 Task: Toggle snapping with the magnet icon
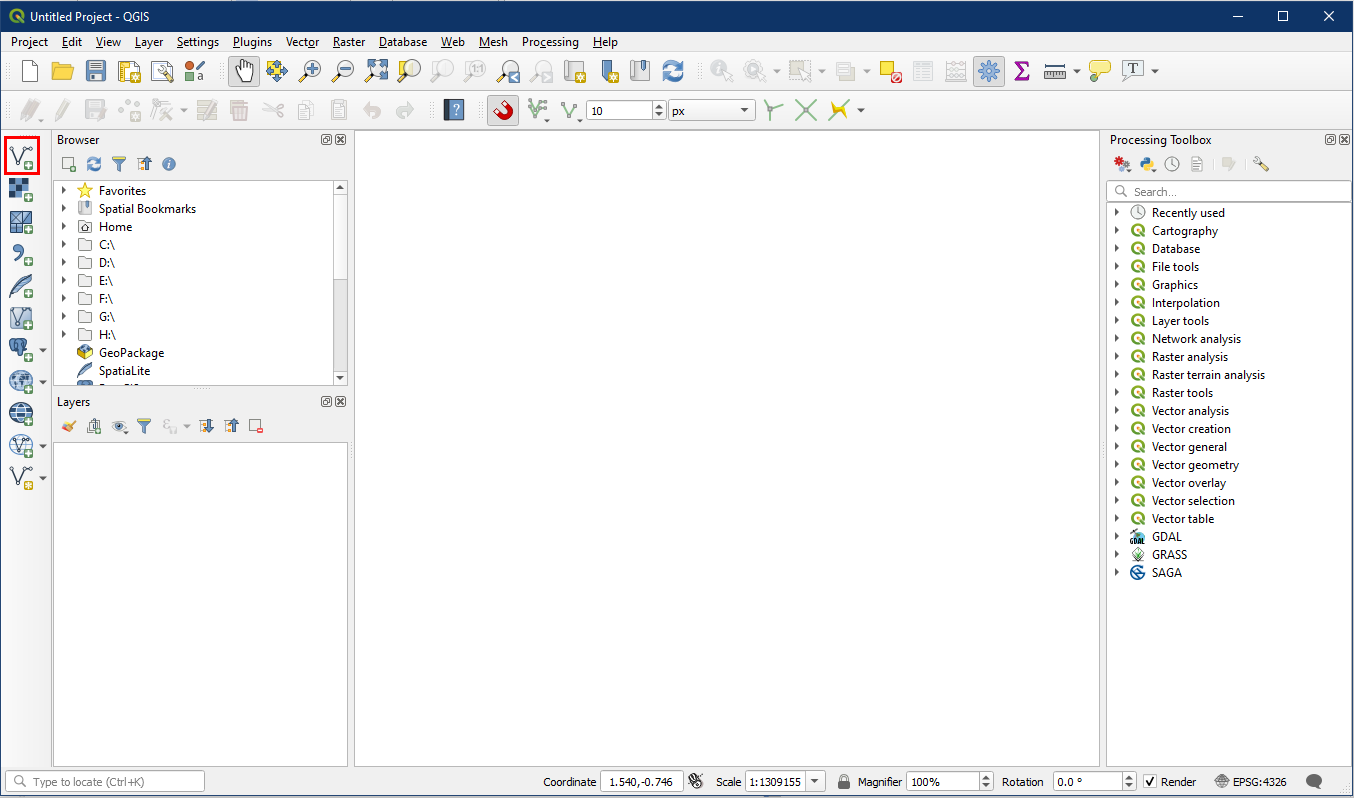click(503, 110)
